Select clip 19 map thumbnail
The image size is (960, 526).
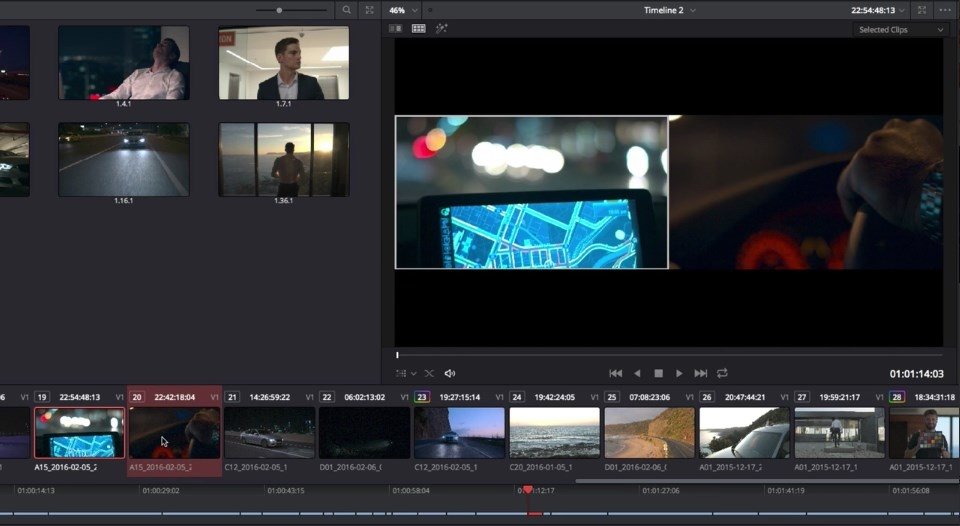click(80, 433)
